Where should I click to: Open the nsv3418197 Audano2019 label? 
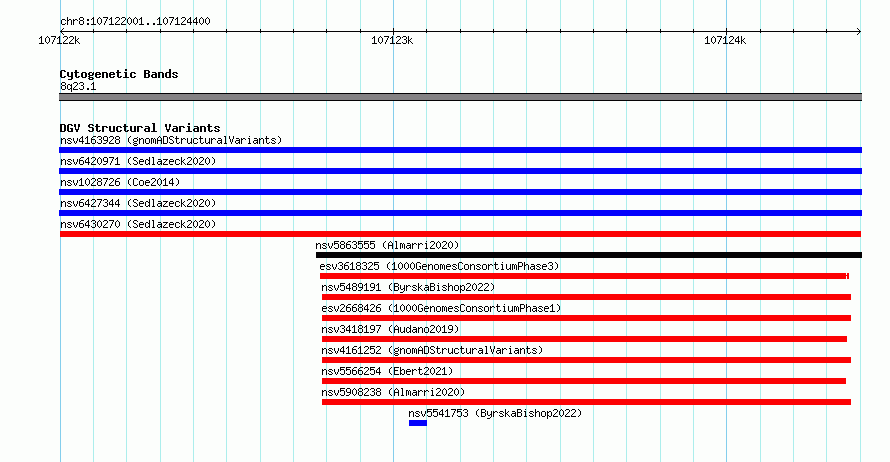(390, 329)
